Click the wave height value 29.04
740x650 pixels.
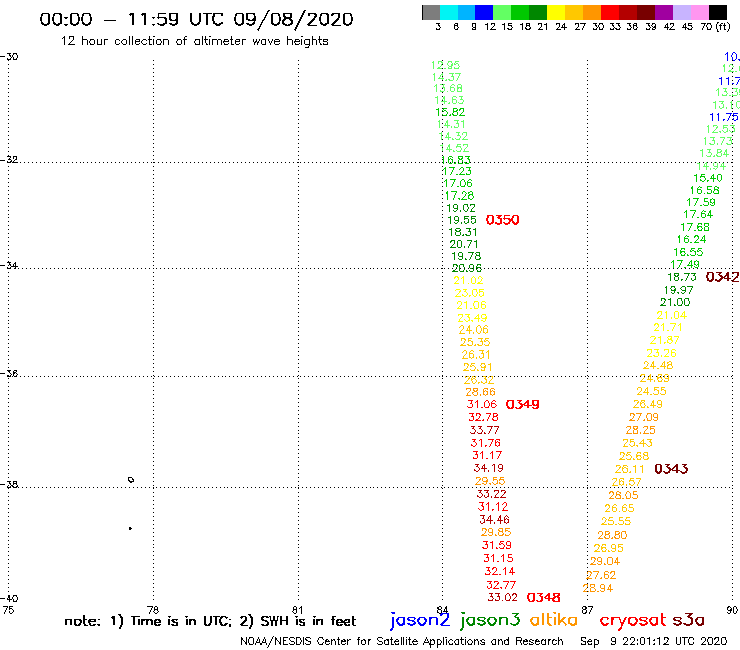605,561
